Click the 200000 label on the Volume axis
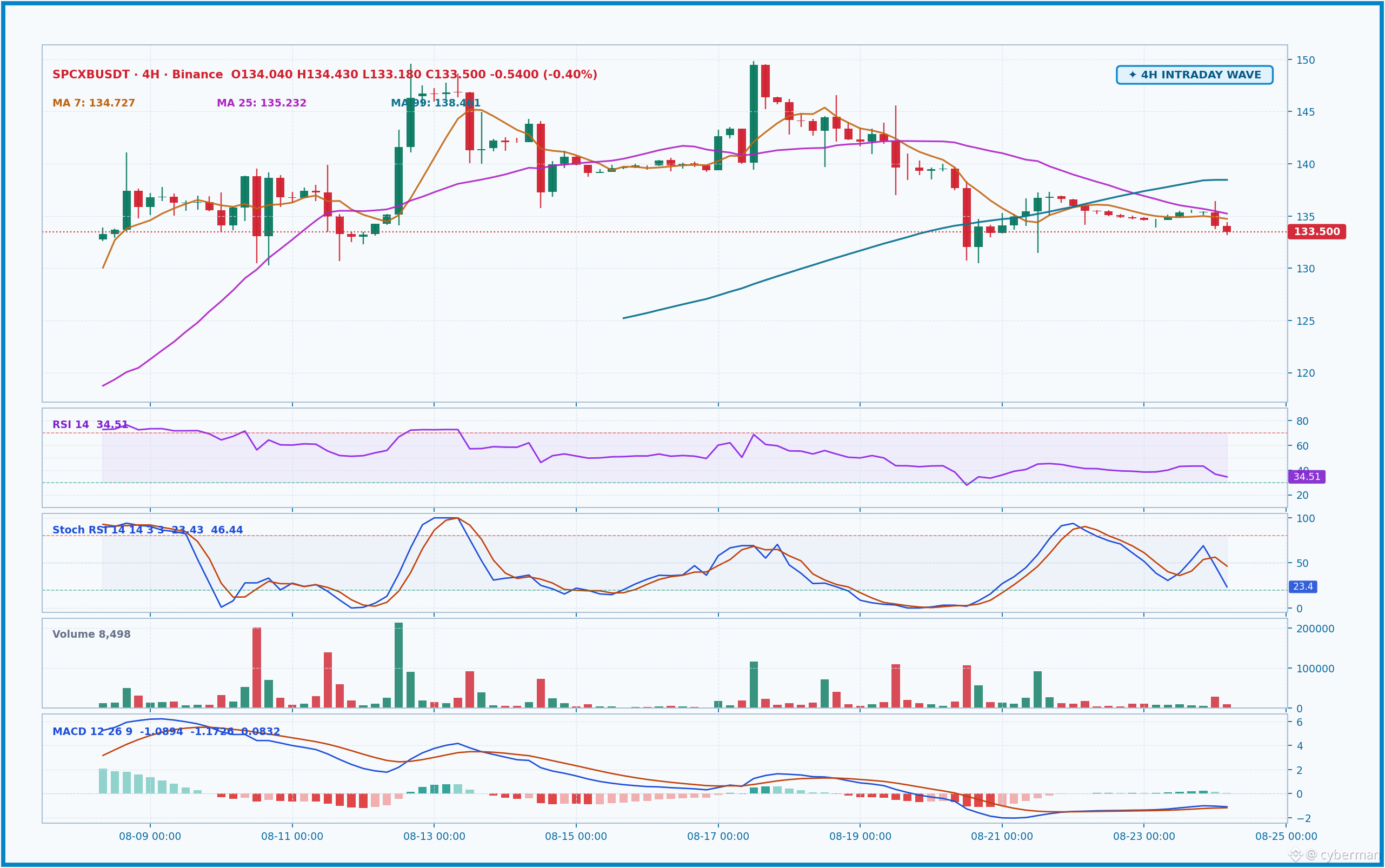Screen dimensions: 1385x868 [x=1315, y=629]
